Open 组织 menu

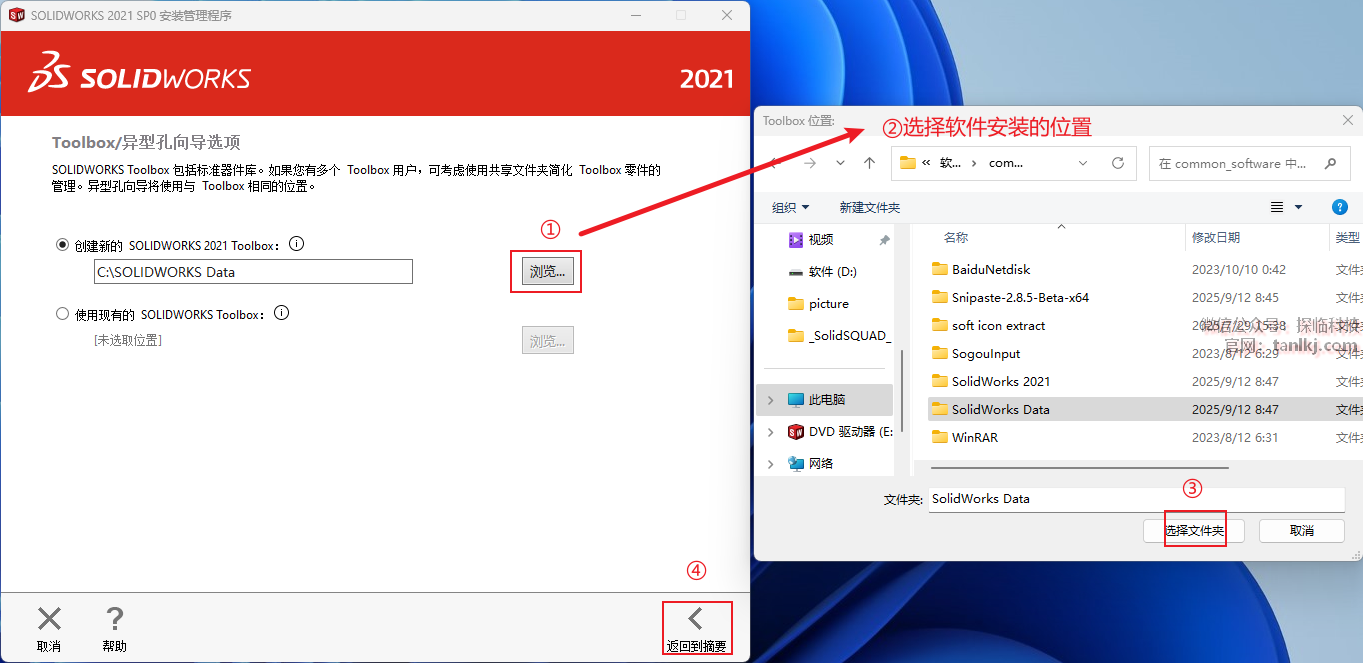(791, 207)
